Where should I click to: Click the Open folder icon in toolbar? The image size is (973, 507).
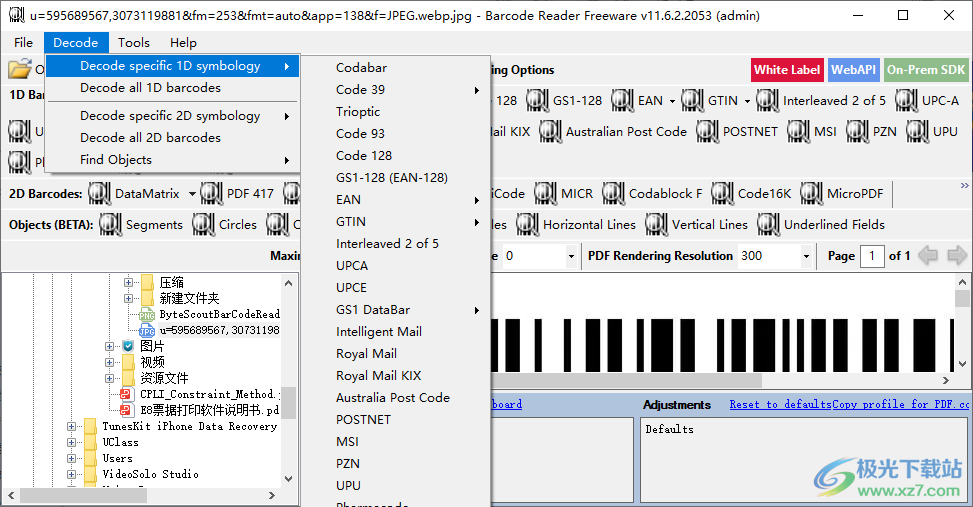[20, 69]
